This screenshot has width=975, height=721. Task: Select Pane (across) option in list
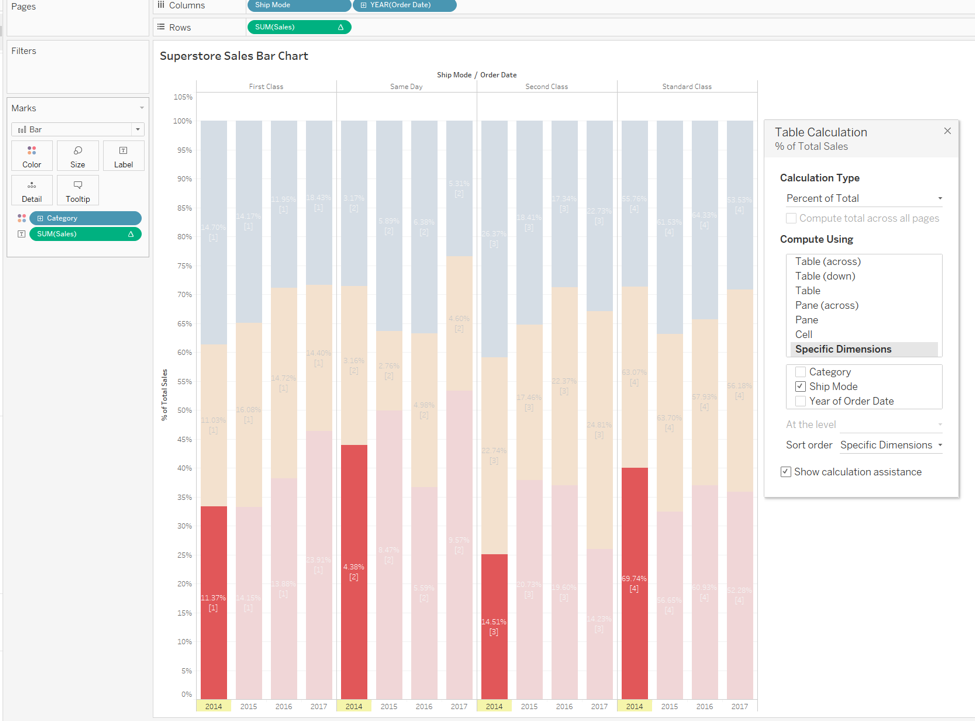(x=826, y=306)
